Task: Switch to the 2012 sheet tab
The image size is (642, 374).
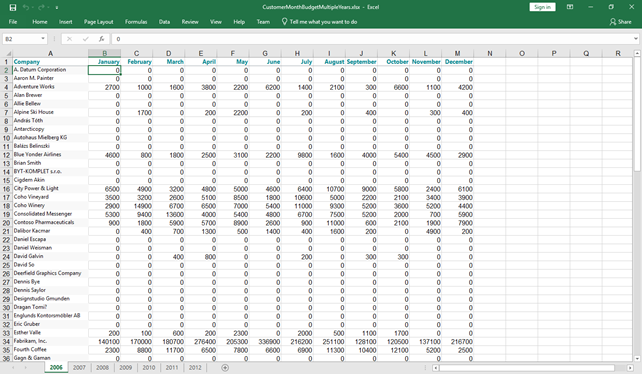Action: (195, 367)
